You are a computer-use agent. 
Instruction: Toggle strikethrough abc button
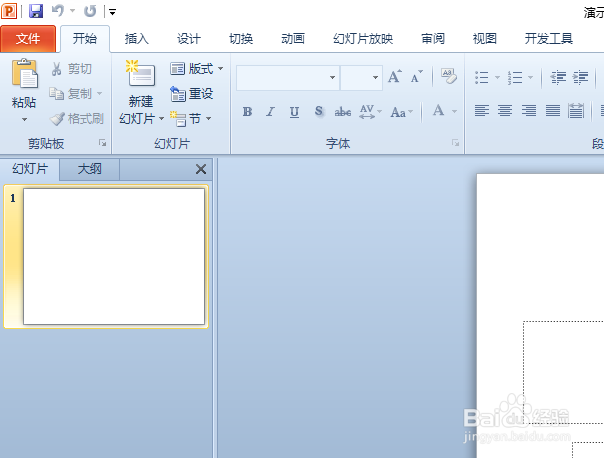point(342,112)
